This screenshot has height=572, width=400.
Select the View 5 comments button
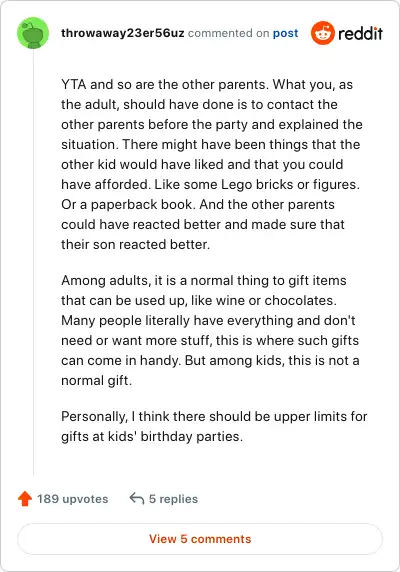pyautogui.click(x=200, y=539)
